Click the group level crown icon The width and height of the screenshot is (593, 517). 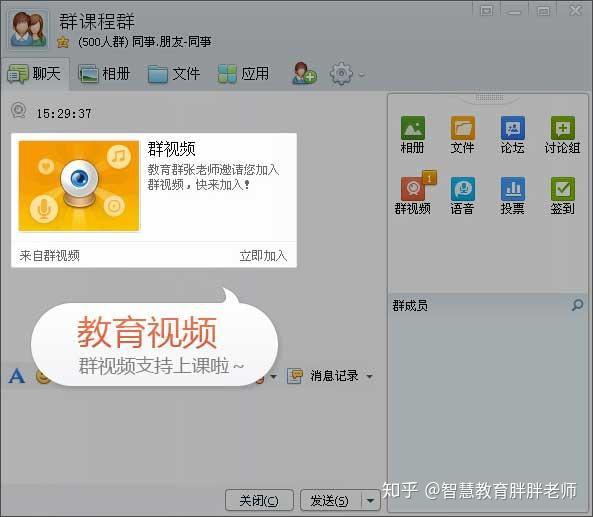click(x=63, y=42)
